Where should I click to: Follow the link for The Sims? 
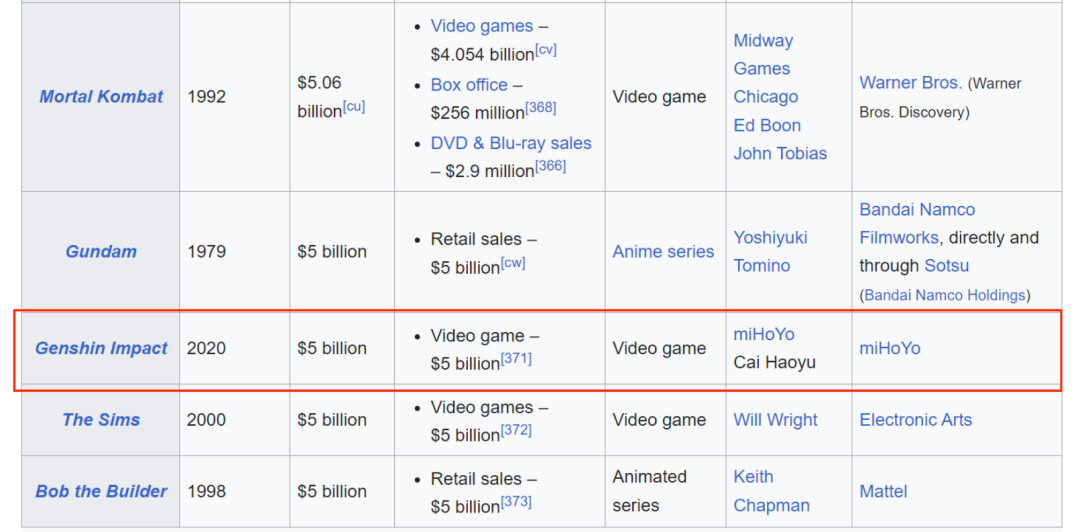point(101,420)
